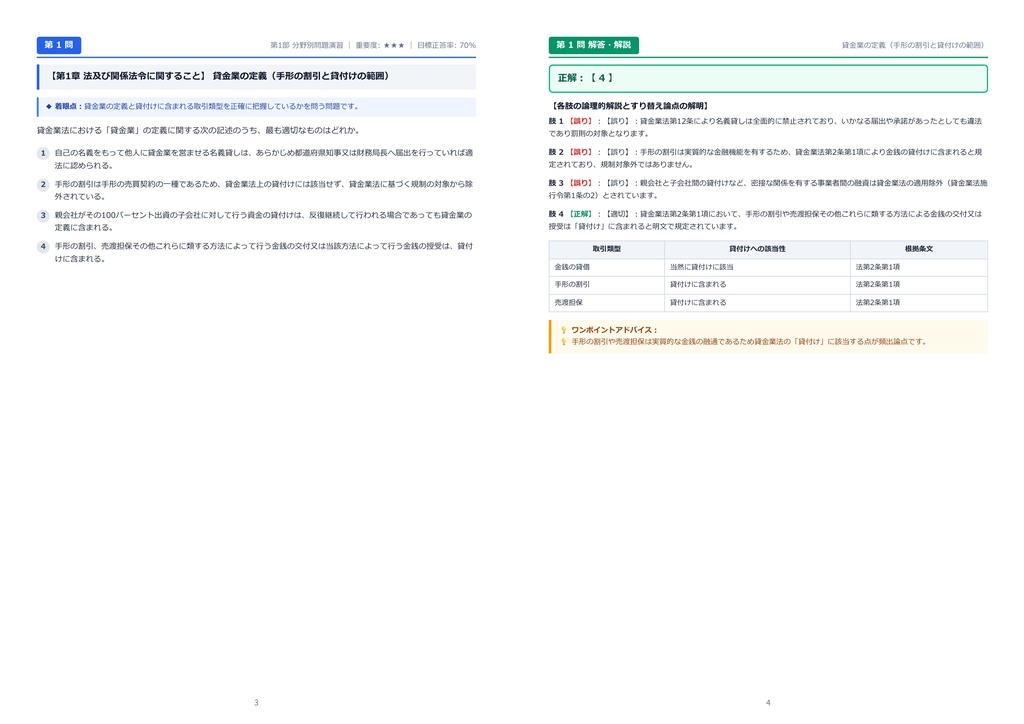Click choice 1 text starting 自己の名義をもって
Screen dimensions: 1024x724
pos(264,159)
